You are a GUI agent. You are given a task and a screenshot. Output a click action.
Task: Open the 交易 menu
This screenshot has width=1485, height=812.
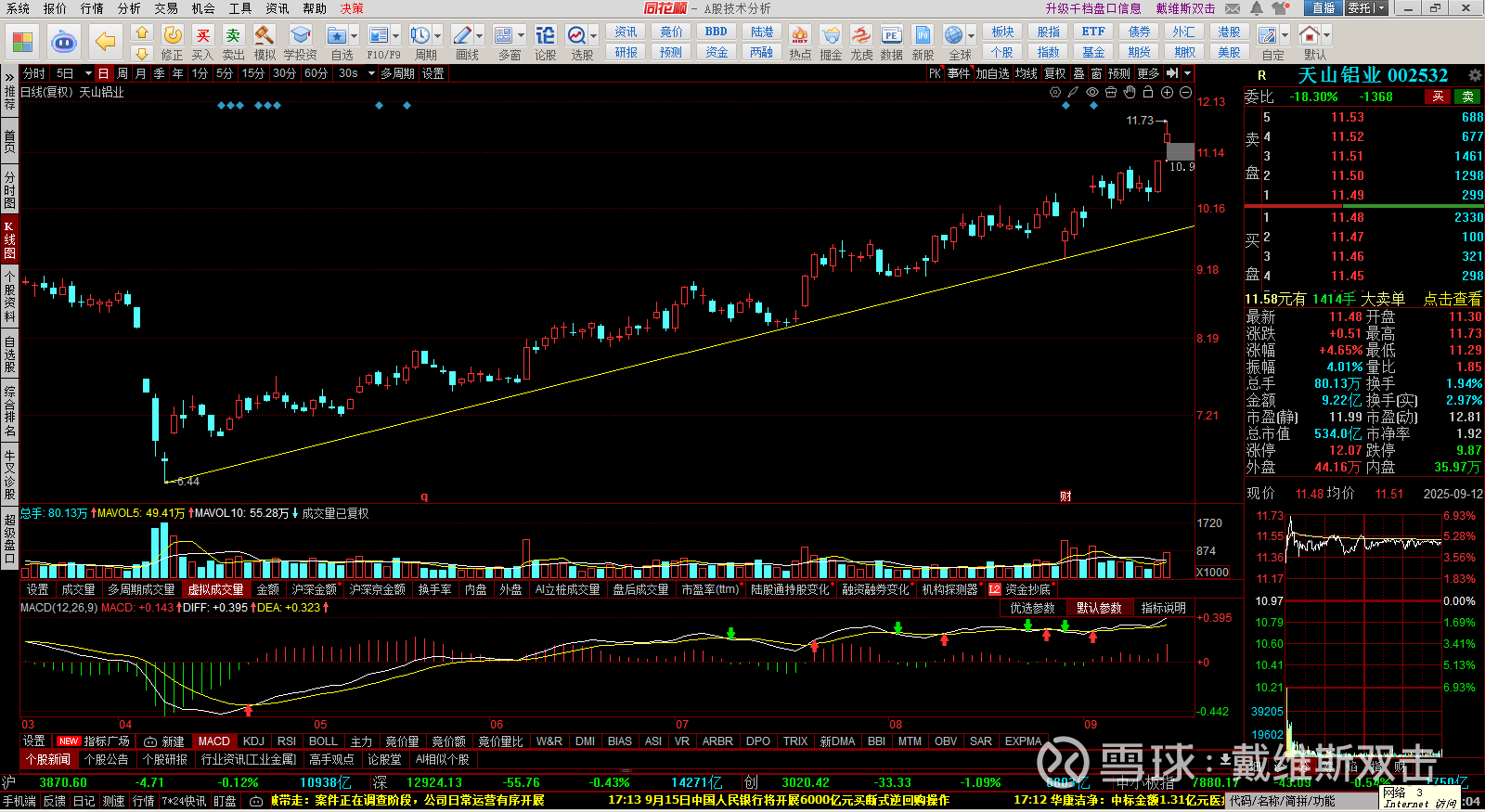pyautogui.click(x=166, y=8)
